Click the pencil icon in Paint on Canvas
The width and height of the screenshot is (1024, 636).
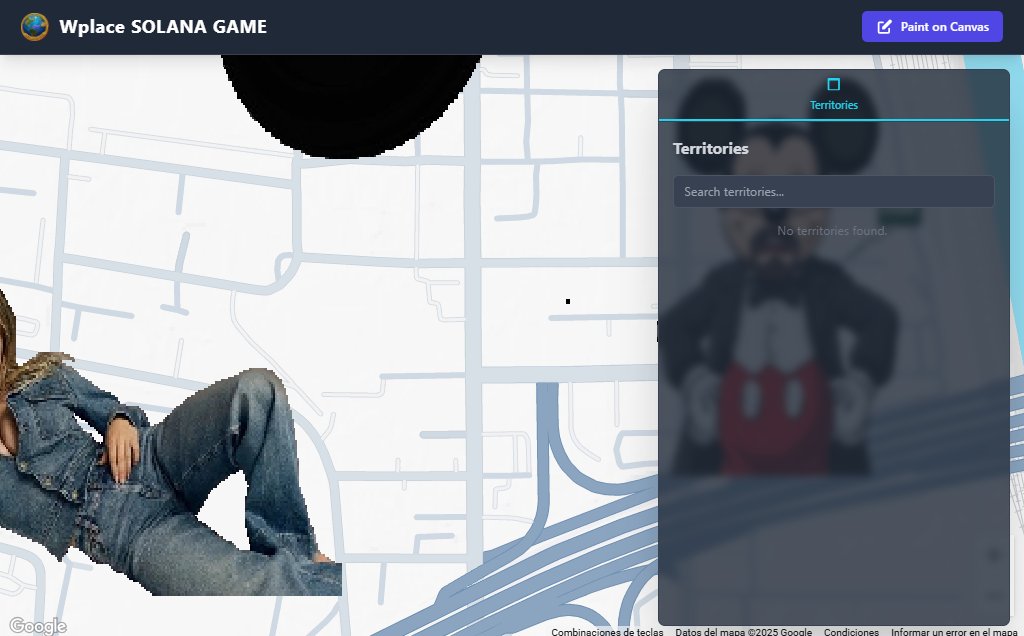click(x=884, y=27)
